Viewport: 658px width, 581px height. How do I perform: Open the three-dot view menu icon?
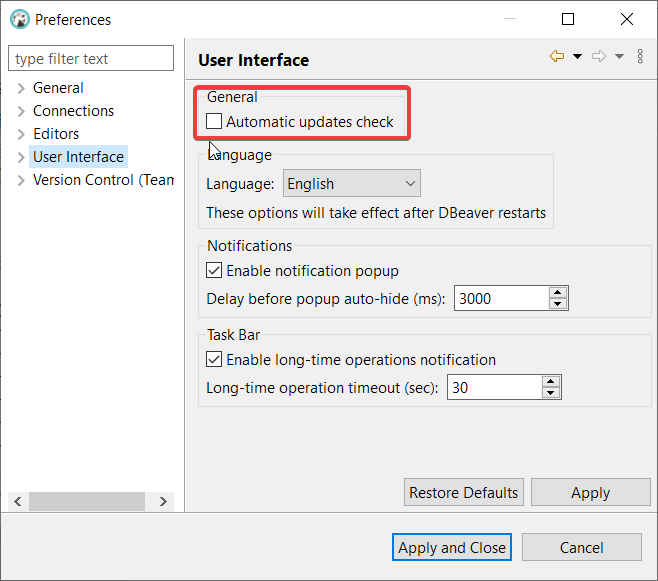point(640,56)
